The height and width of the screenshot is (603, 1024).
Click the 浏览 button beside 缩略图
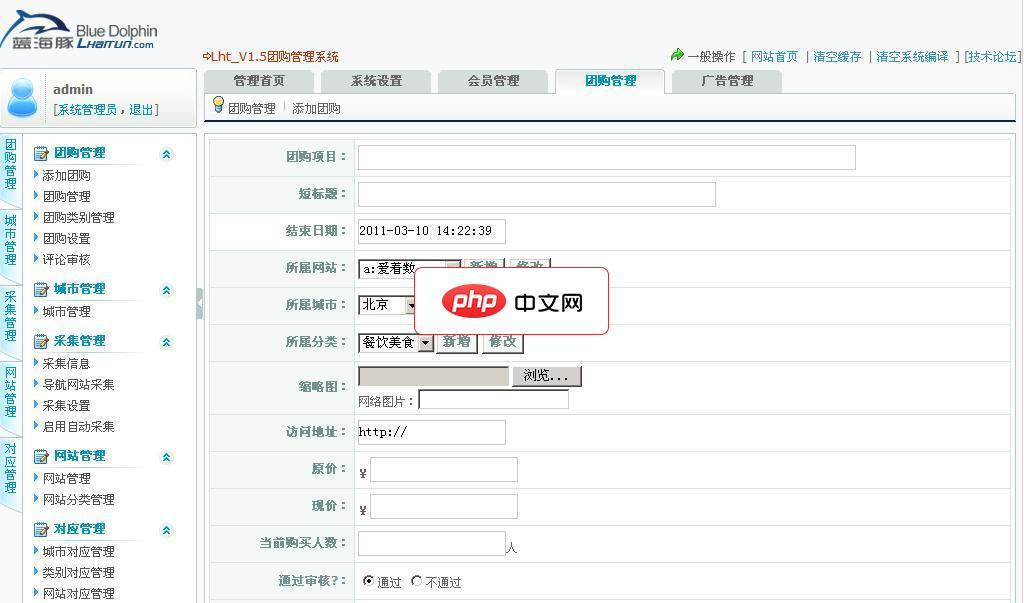pyautogui.click(x=546, y=375)
